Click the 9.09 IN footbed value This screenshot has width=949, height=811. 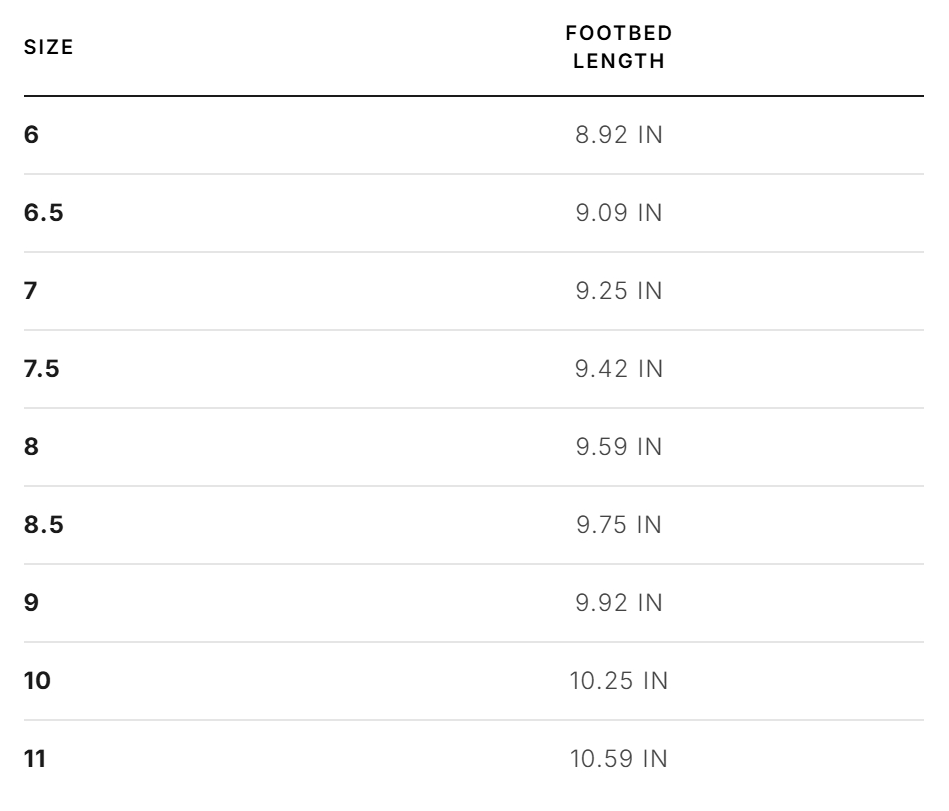click(619, 213)
